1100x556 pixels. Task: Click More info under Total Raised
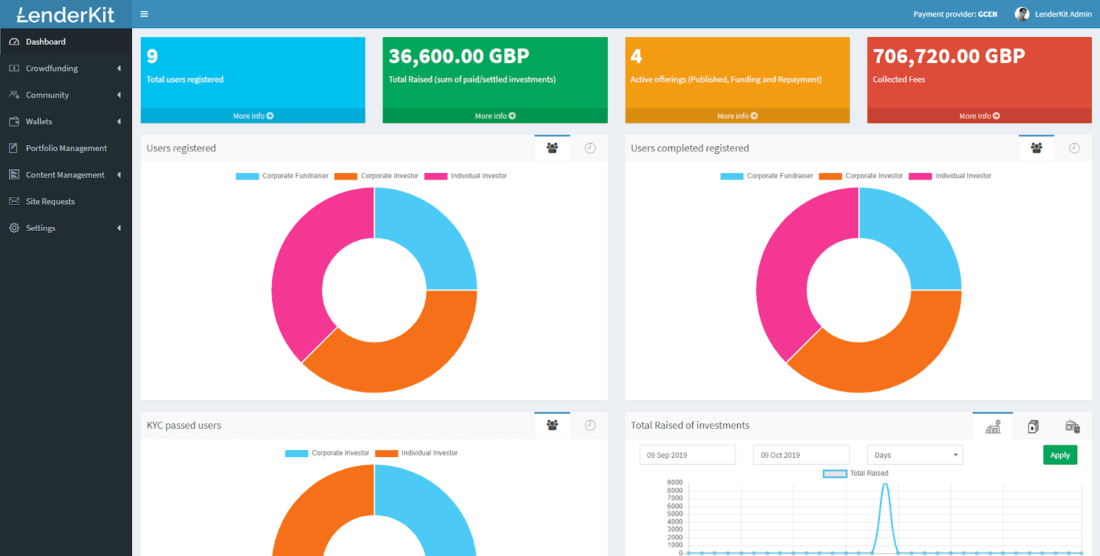click(x=495, y=116)
